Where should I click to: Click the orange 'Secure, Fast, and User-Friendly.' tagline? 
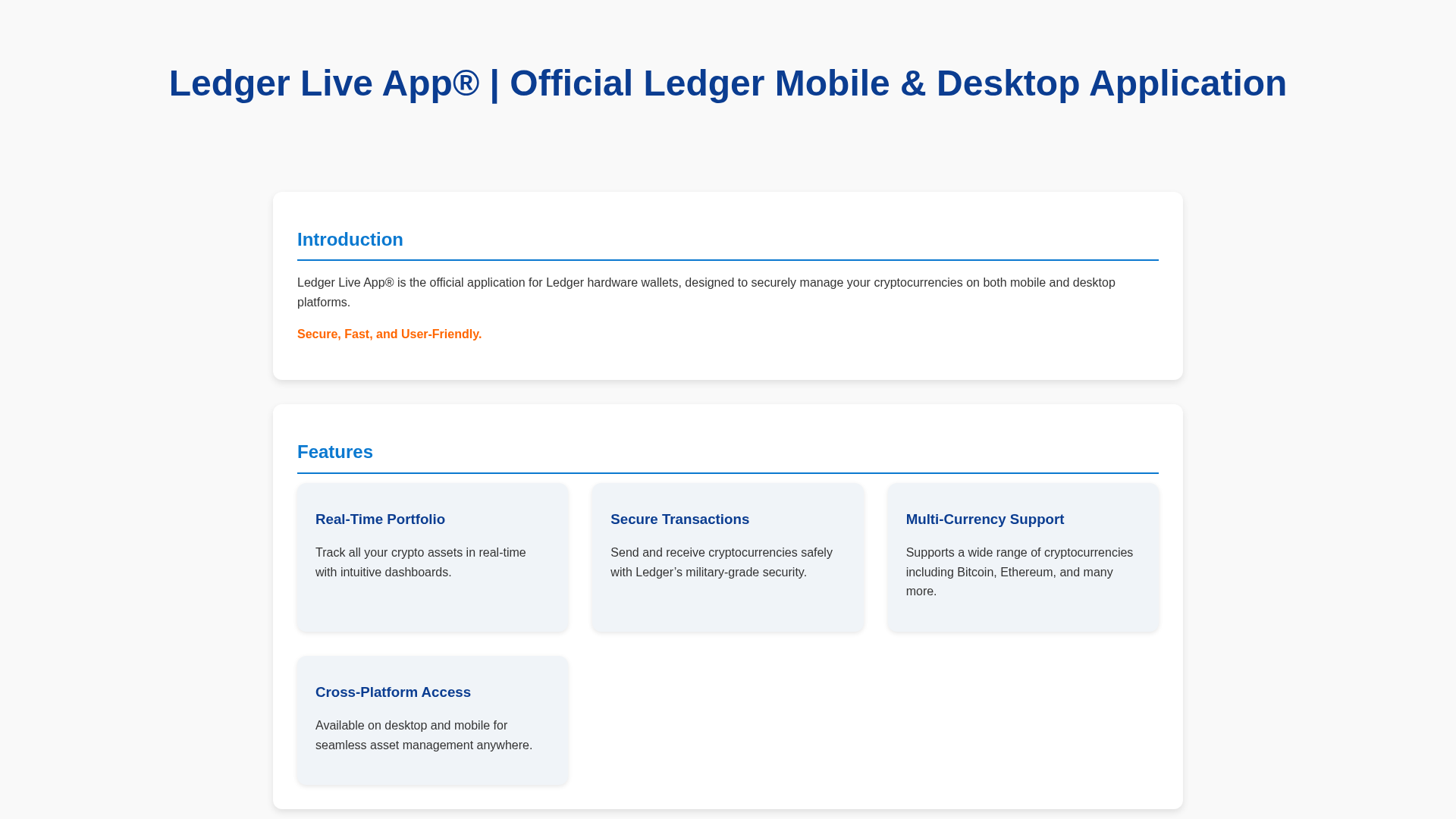coord(389,334)
